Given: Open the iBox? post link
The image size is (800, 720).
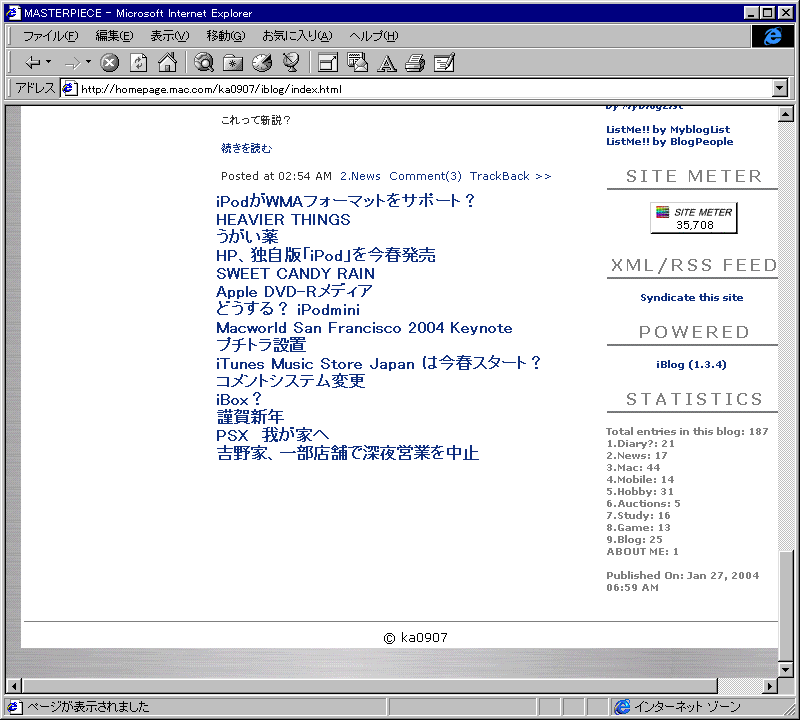Looking at the screenshot, I should [x=238, y=399].
